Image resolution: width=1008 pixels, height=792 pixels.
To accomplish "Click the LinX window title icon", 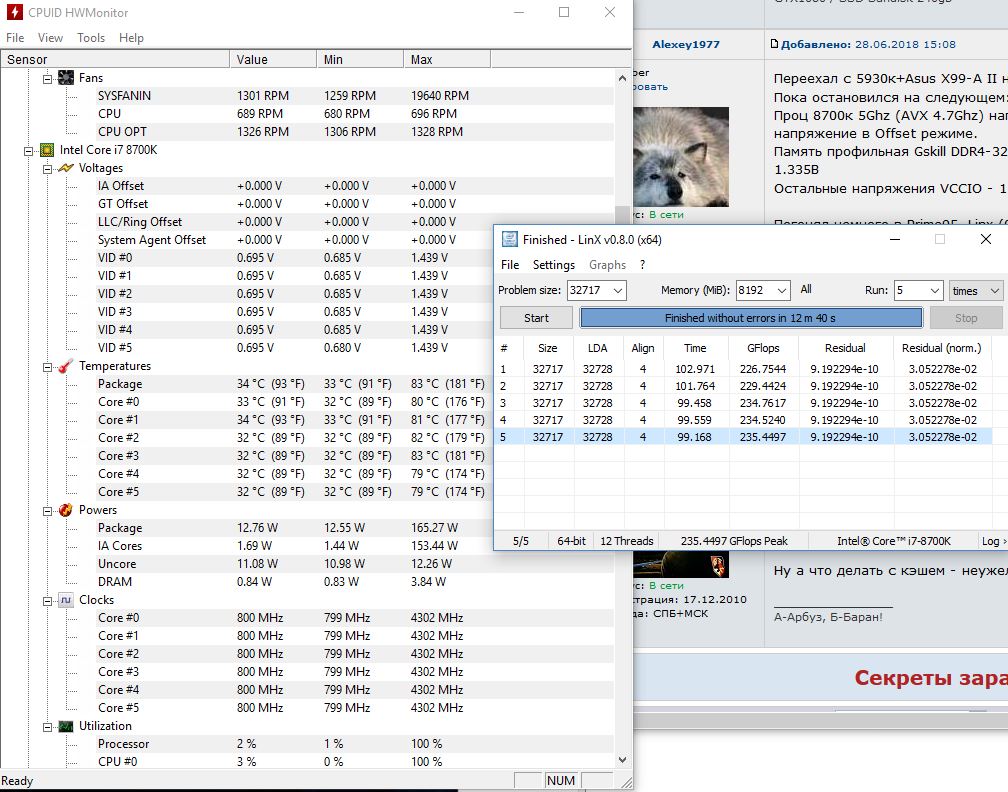I will [509, 240].
